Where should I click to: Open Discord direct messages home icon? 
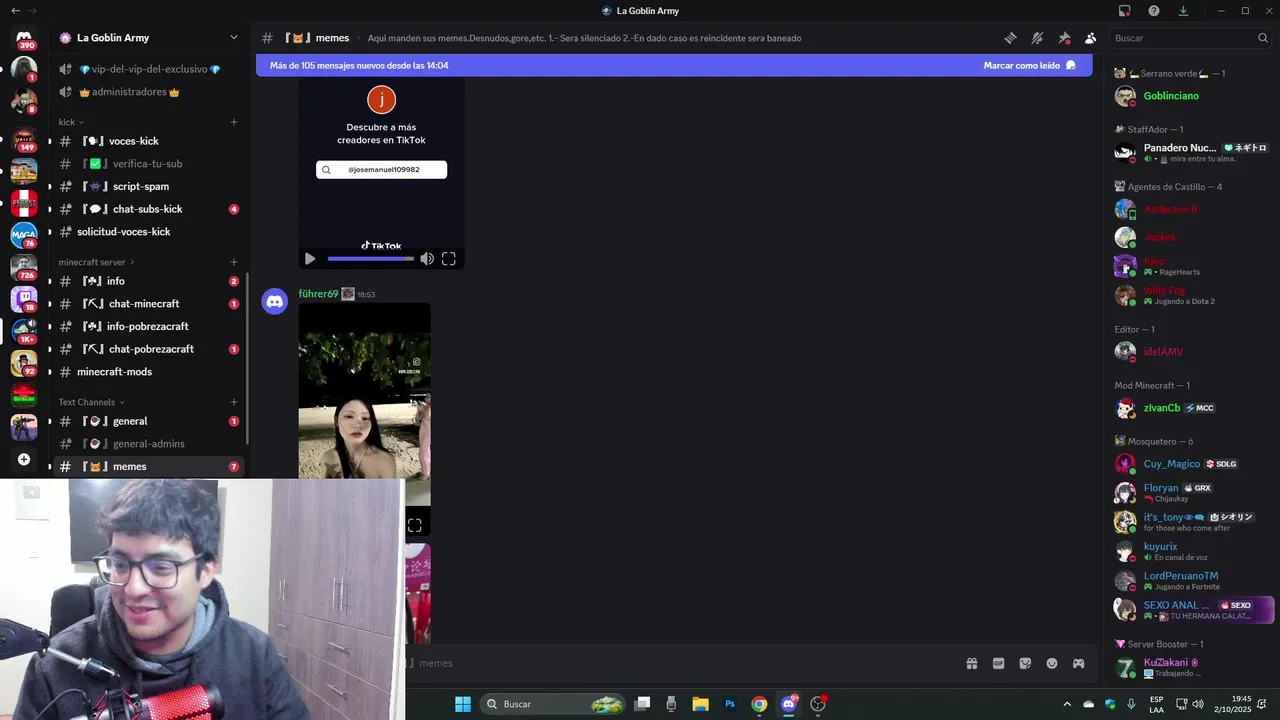tap(24, 37)
